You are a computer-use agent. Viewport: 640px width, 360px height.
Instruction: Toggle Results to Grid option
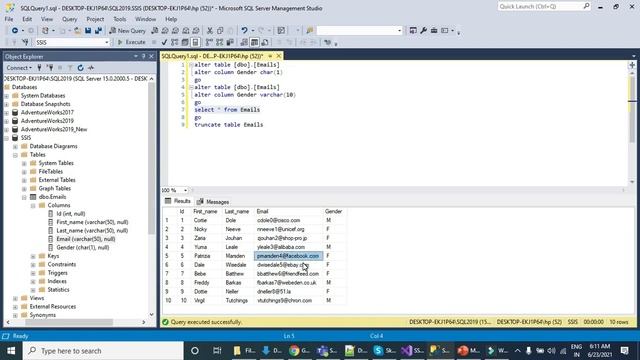pyautogui.click(x=254, y=42)
